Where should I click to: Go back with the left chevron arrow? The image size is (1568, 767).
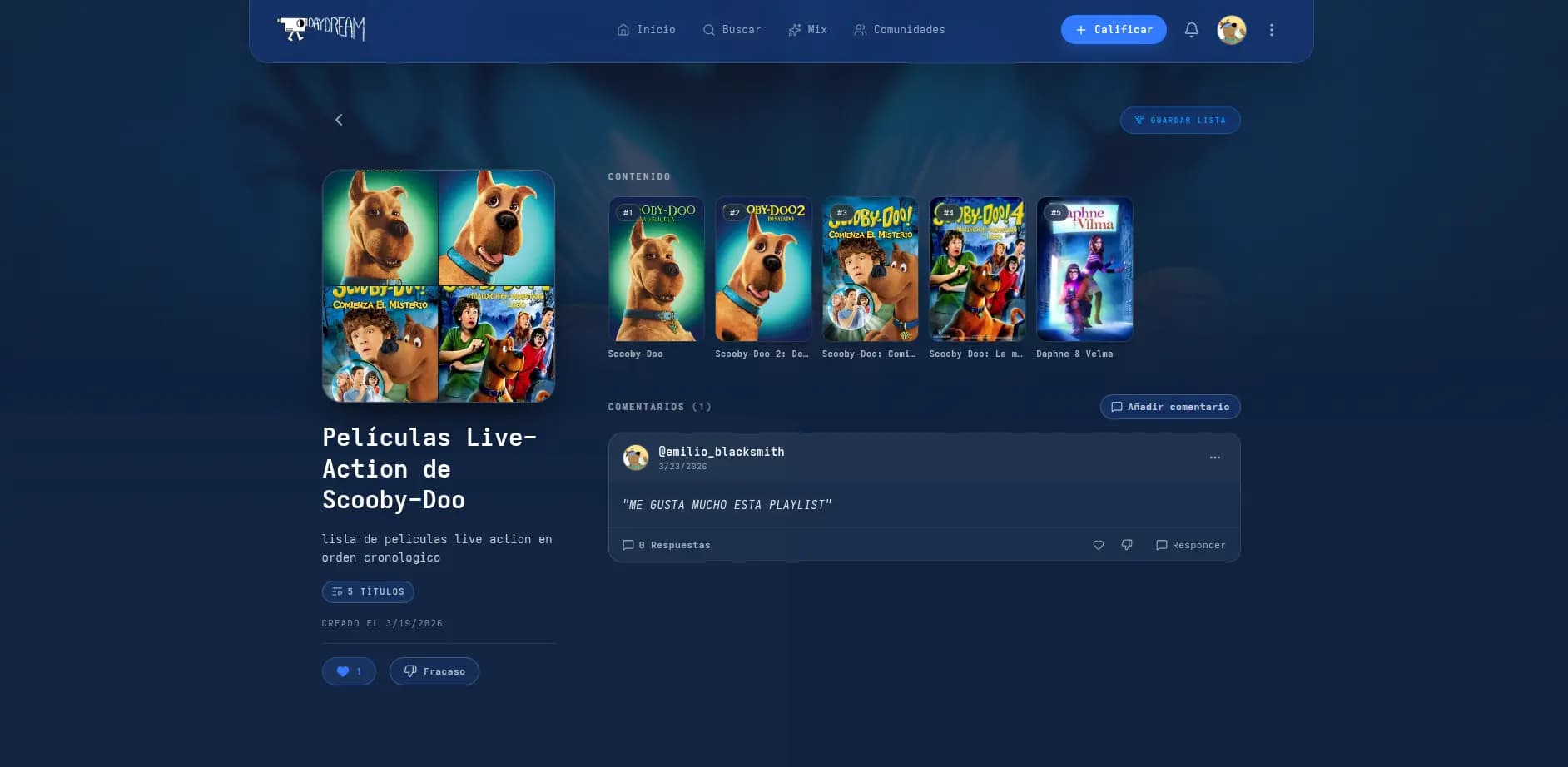click(x=339, y=120)
